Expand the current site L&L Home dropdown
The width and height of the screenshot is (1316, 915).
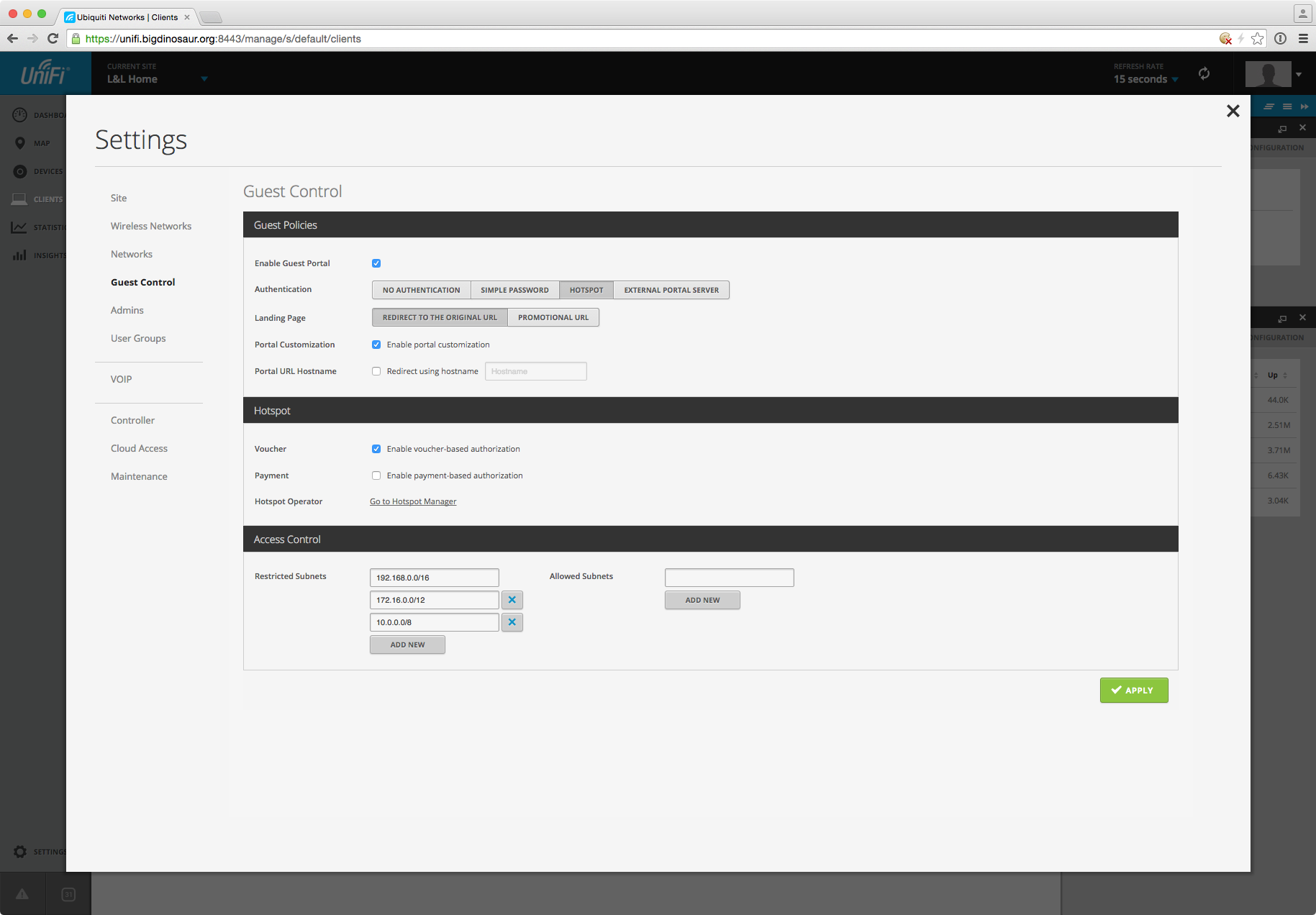click(x=204, y=79)
